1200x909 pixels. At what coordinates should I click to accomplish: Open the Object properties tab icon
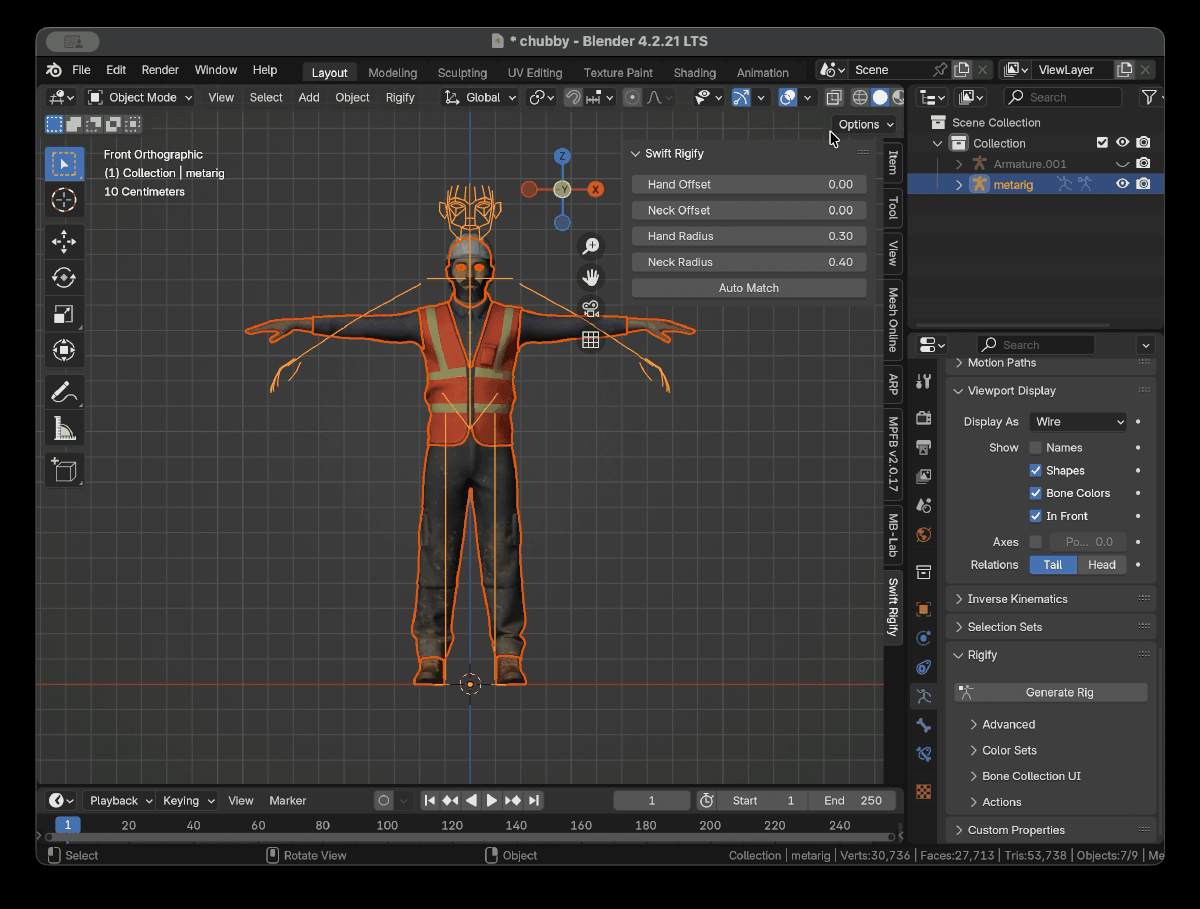pos(924,609)
